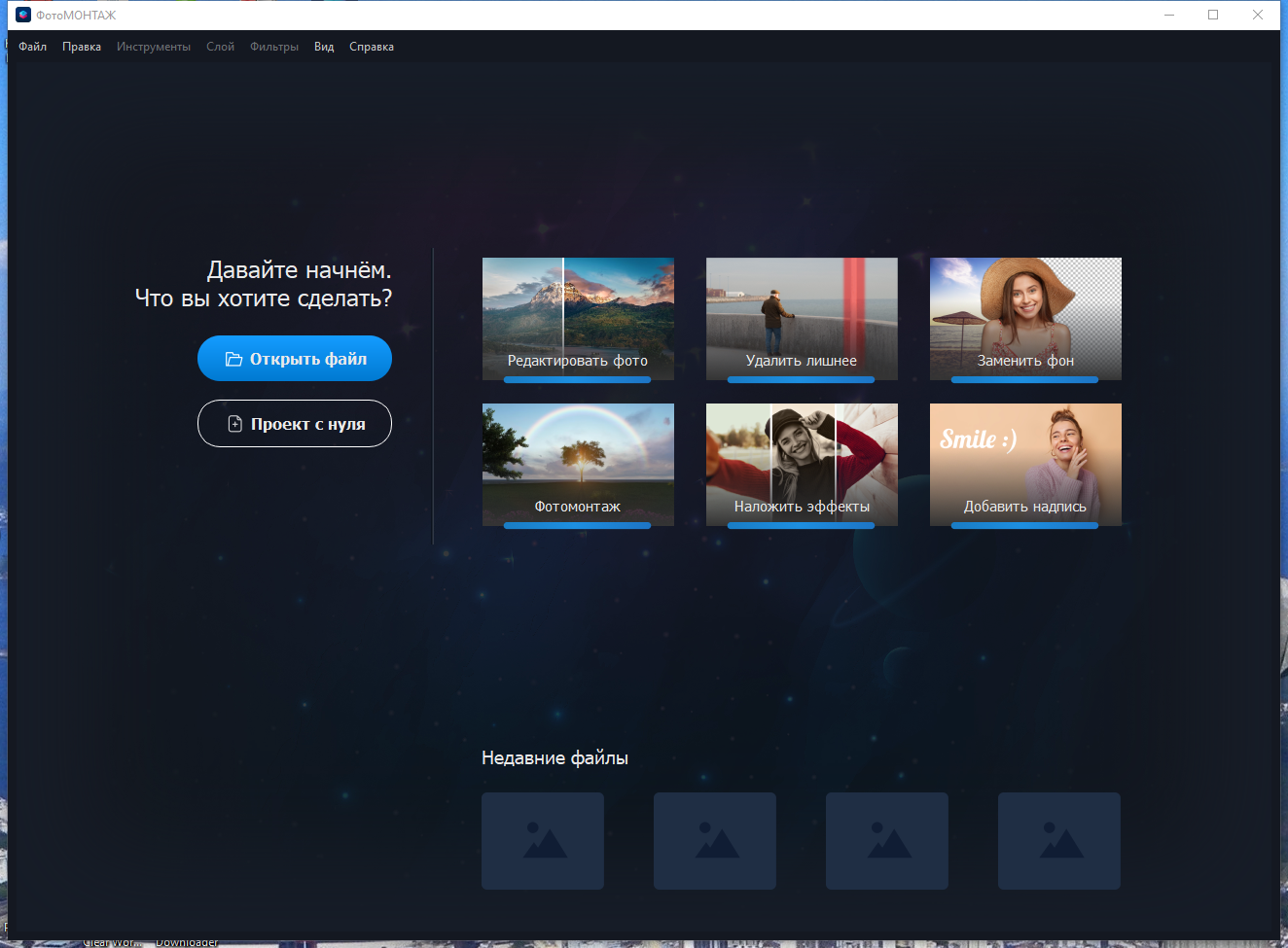
Task: Open the "Заменить фон" background replacement tool
Action: tap(1025, 319)
